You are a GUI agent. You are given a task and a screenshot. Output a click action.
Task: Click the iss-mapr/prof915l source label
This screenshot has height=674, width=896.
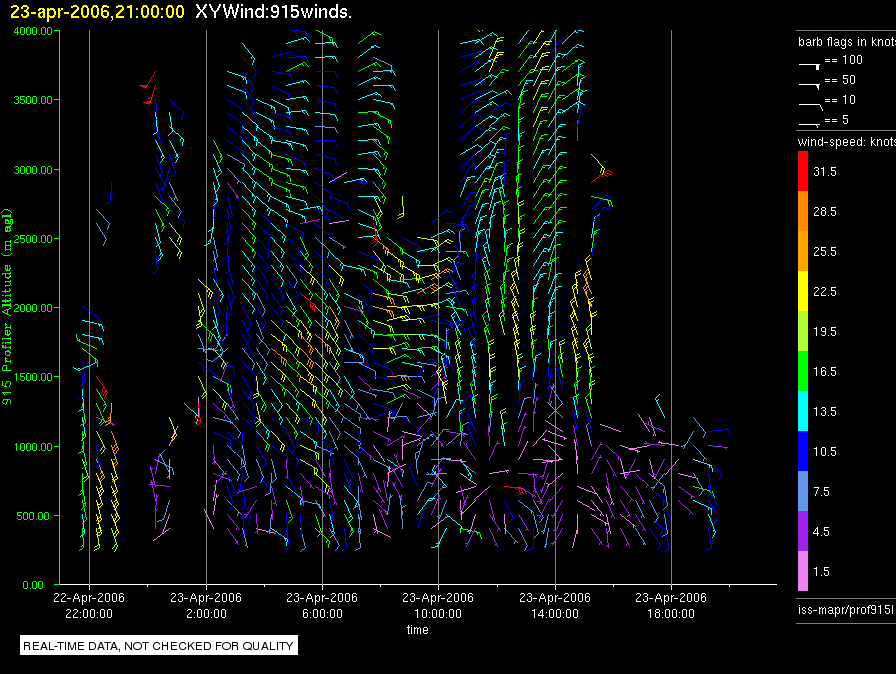point(846,609)
